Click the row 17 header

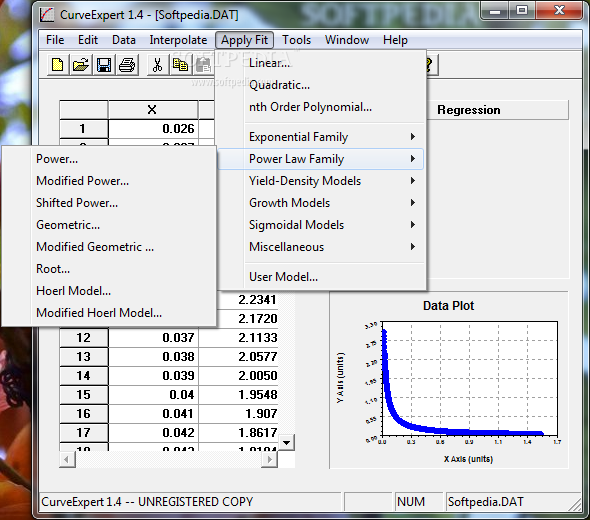84,433
